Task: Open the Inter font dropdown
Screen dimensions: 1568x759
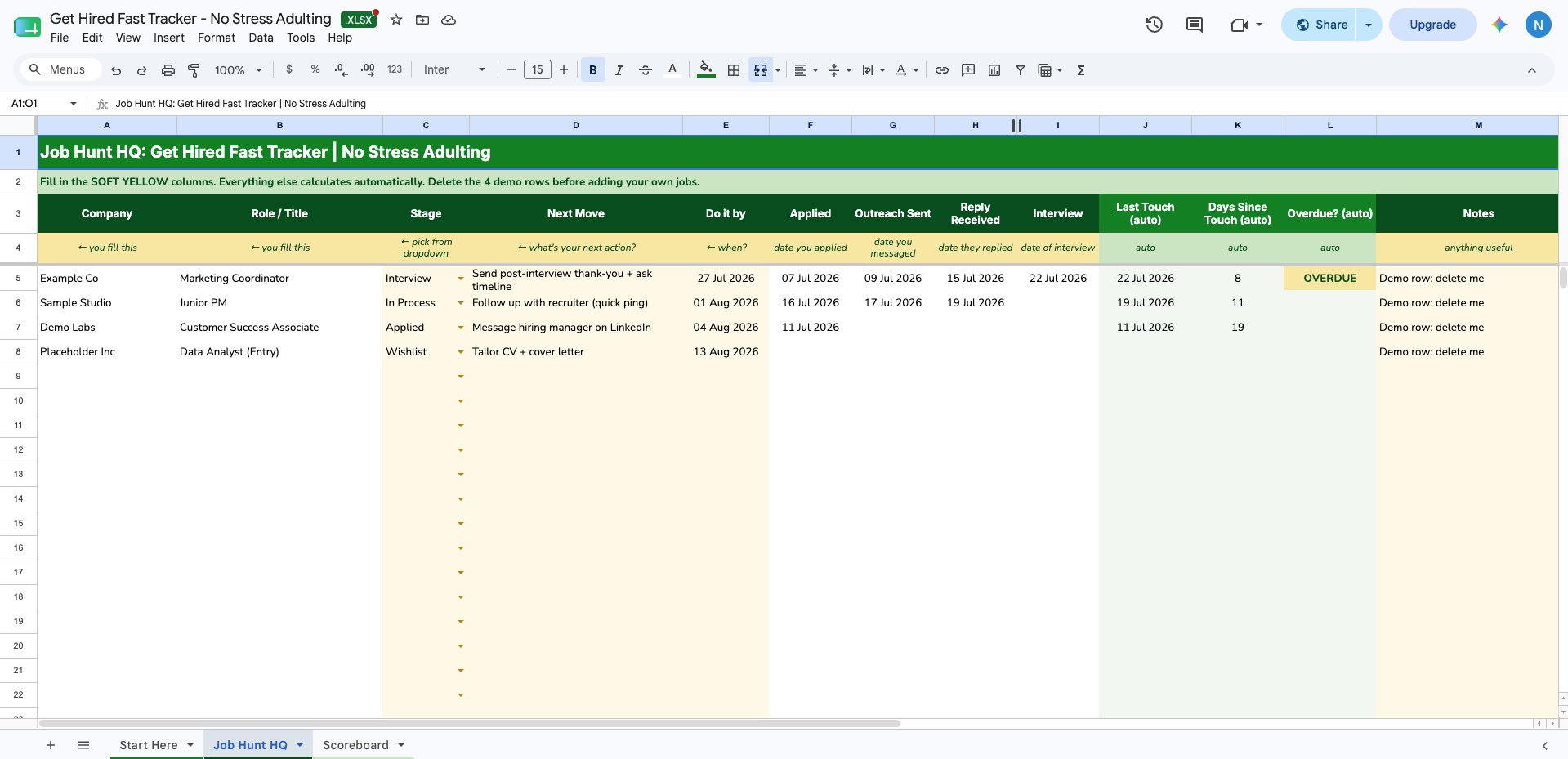Action: [454, 70]
